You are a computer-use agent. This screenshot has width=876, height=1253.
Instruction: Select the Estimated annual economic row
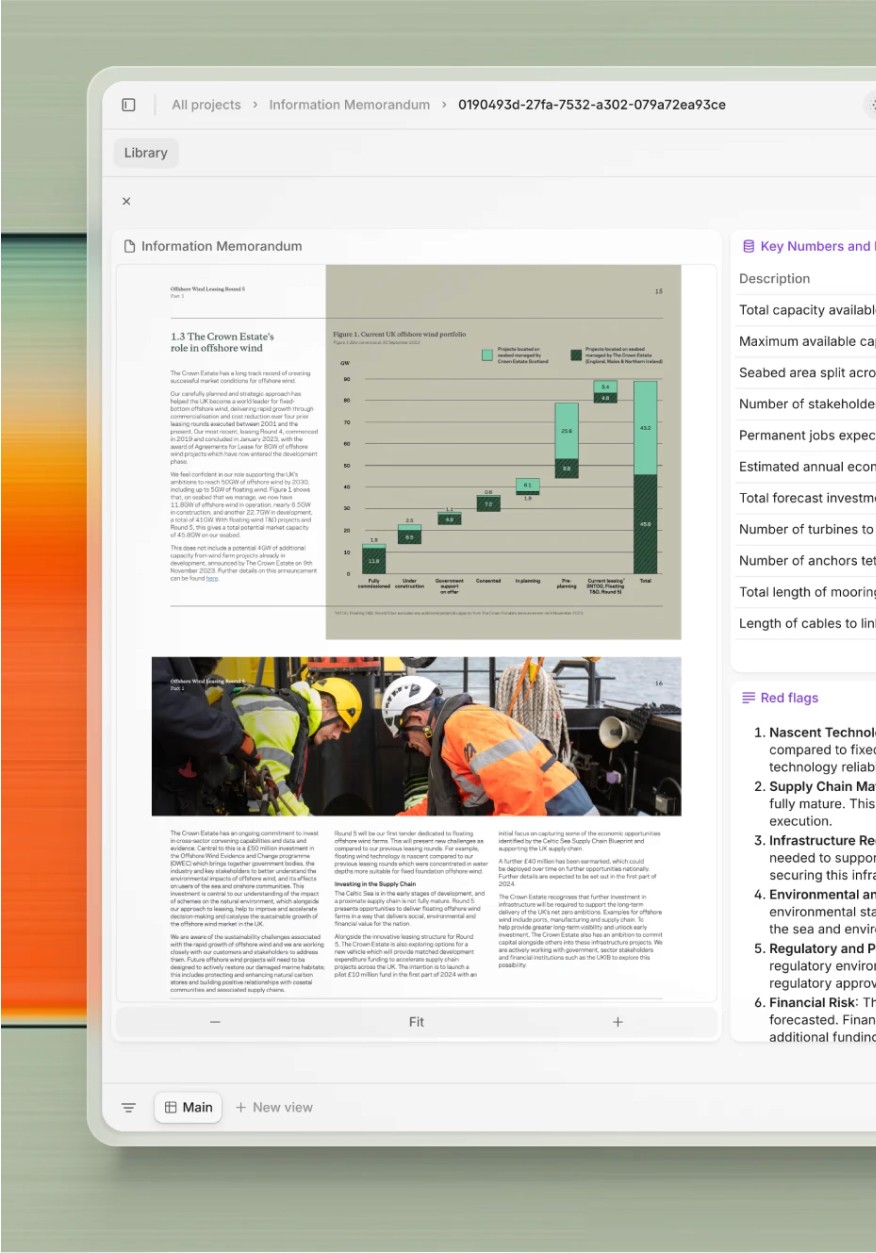point(807,467)
